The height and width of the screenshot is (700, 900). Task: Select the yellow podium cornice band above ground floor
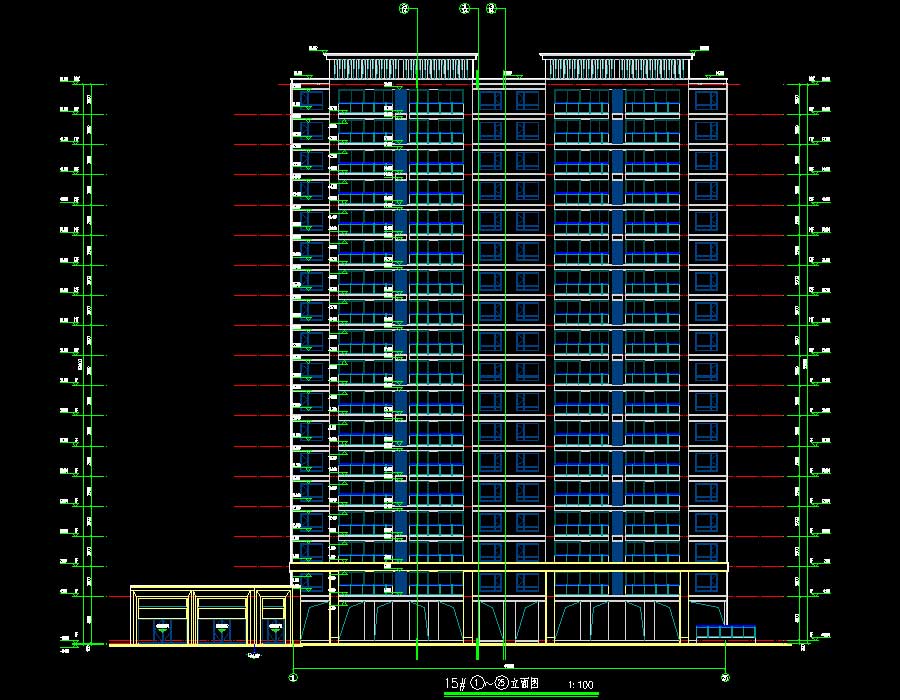tap(509, 567)
